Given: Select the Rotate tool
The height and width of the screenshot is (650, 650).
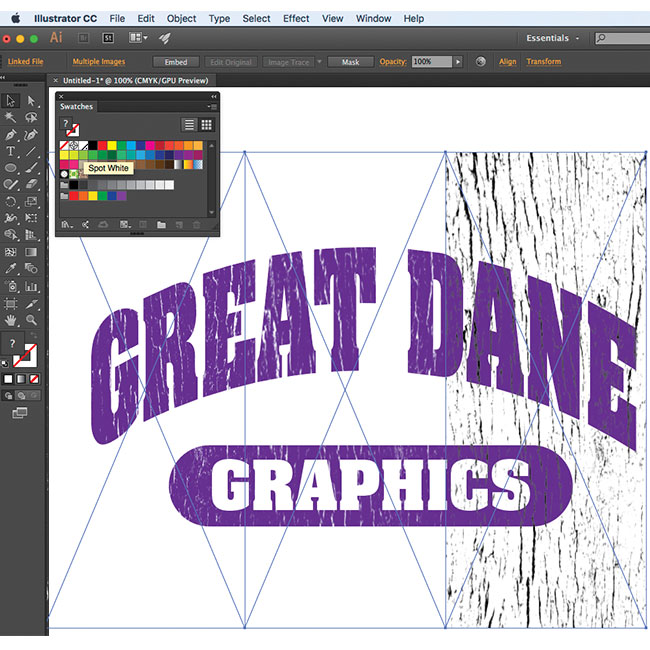Looking at the screenshot, I should click(10, 202).
